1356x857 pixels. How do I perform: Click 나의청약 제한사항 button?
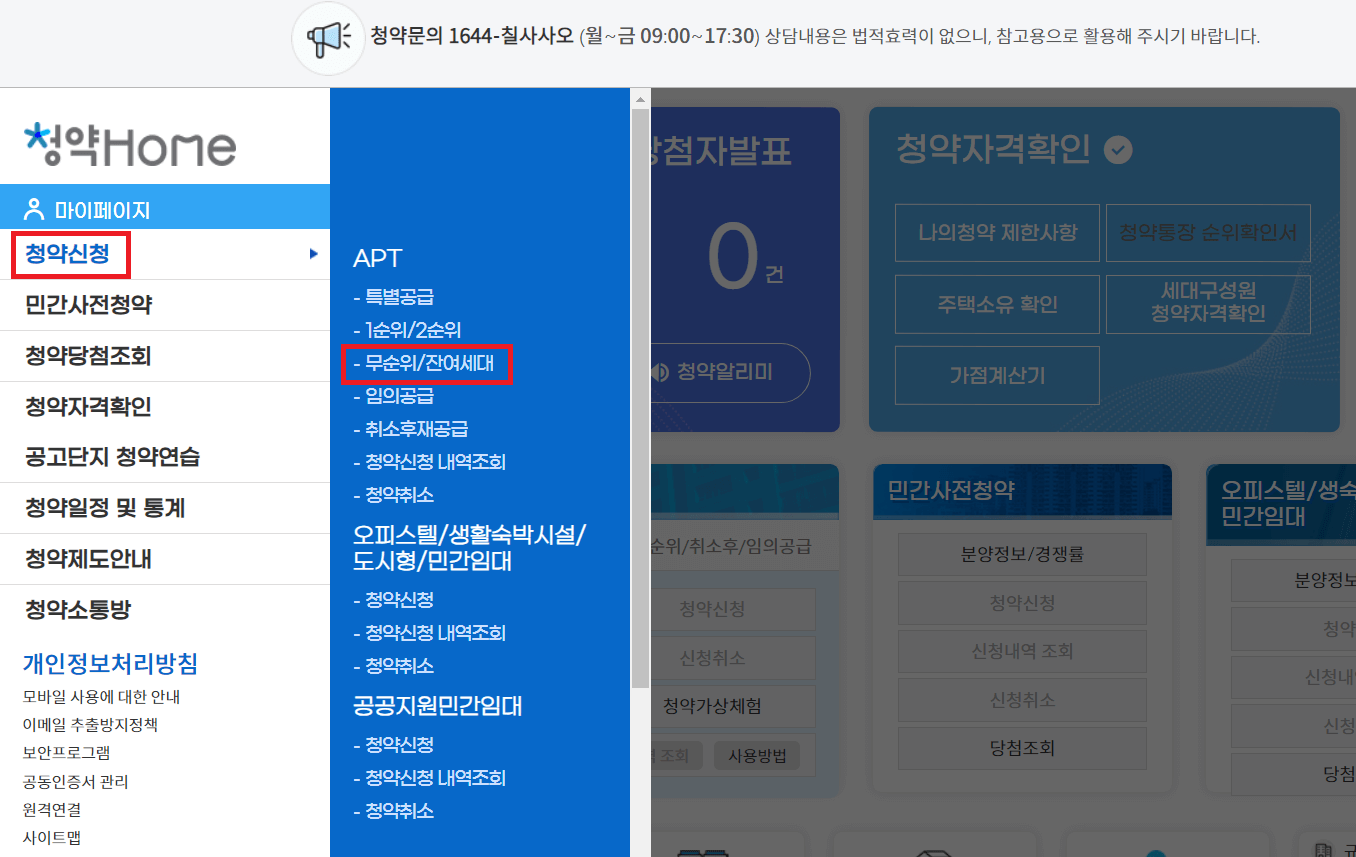pyautogui.click(x=997, y=233)
